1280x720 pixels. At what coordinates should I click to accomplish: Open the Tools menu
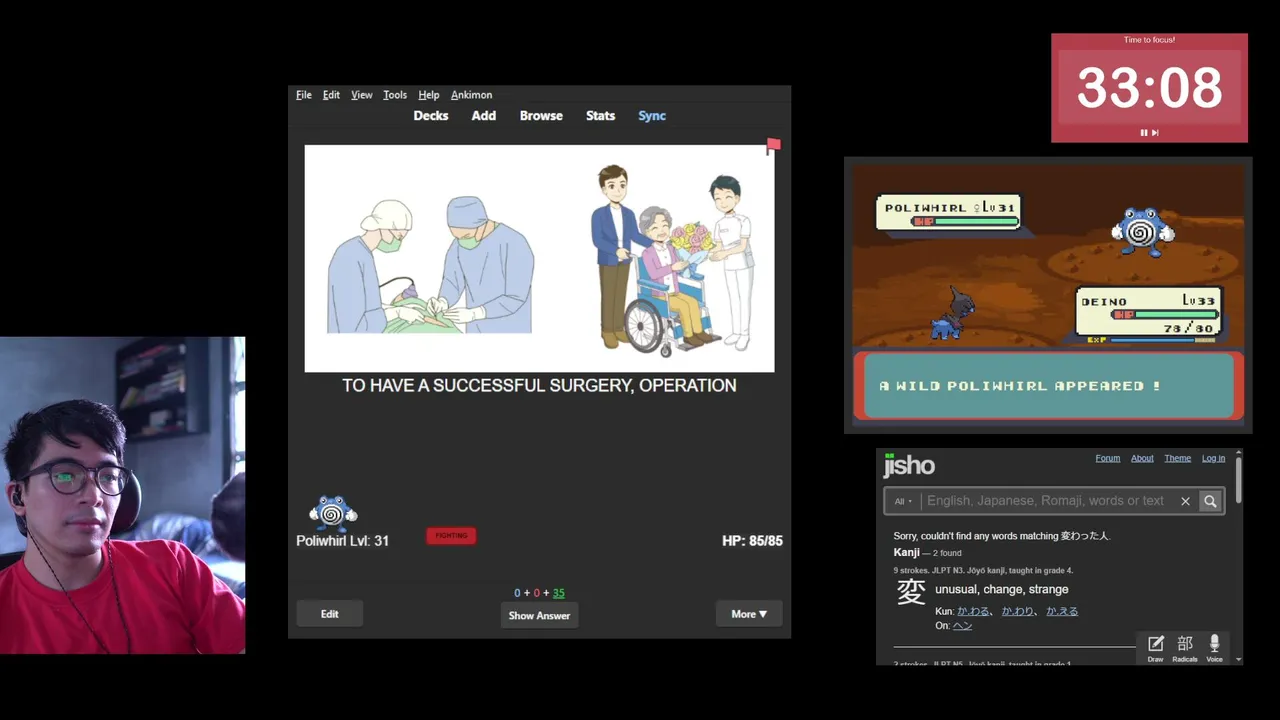395,95
